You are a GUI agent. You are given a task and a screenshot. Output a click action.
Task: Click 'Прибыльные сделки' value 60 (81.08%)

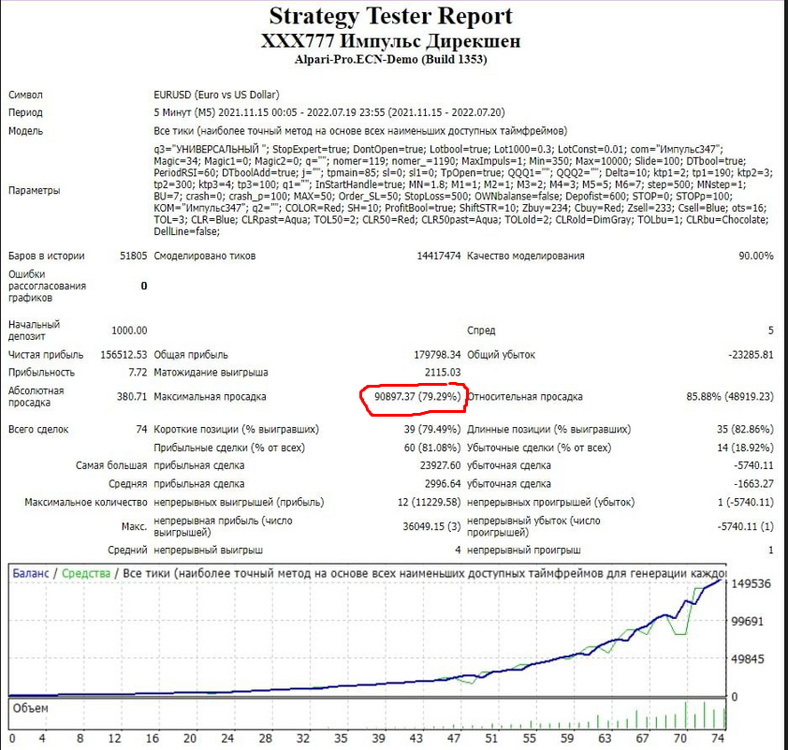[x=432, y=447]
